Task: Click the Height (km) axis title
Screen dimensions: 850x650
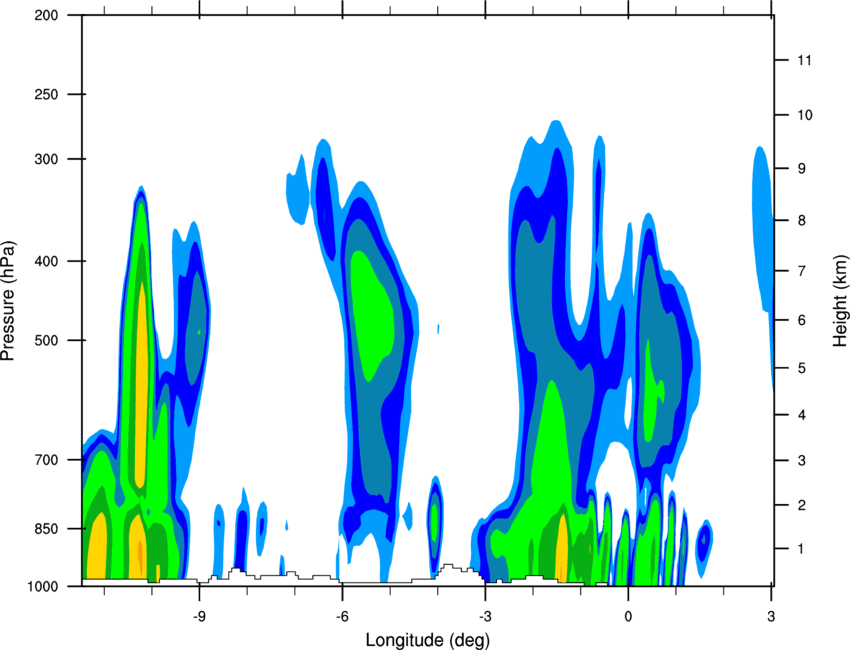Action: pyautogui.click(x=840, y=301)
